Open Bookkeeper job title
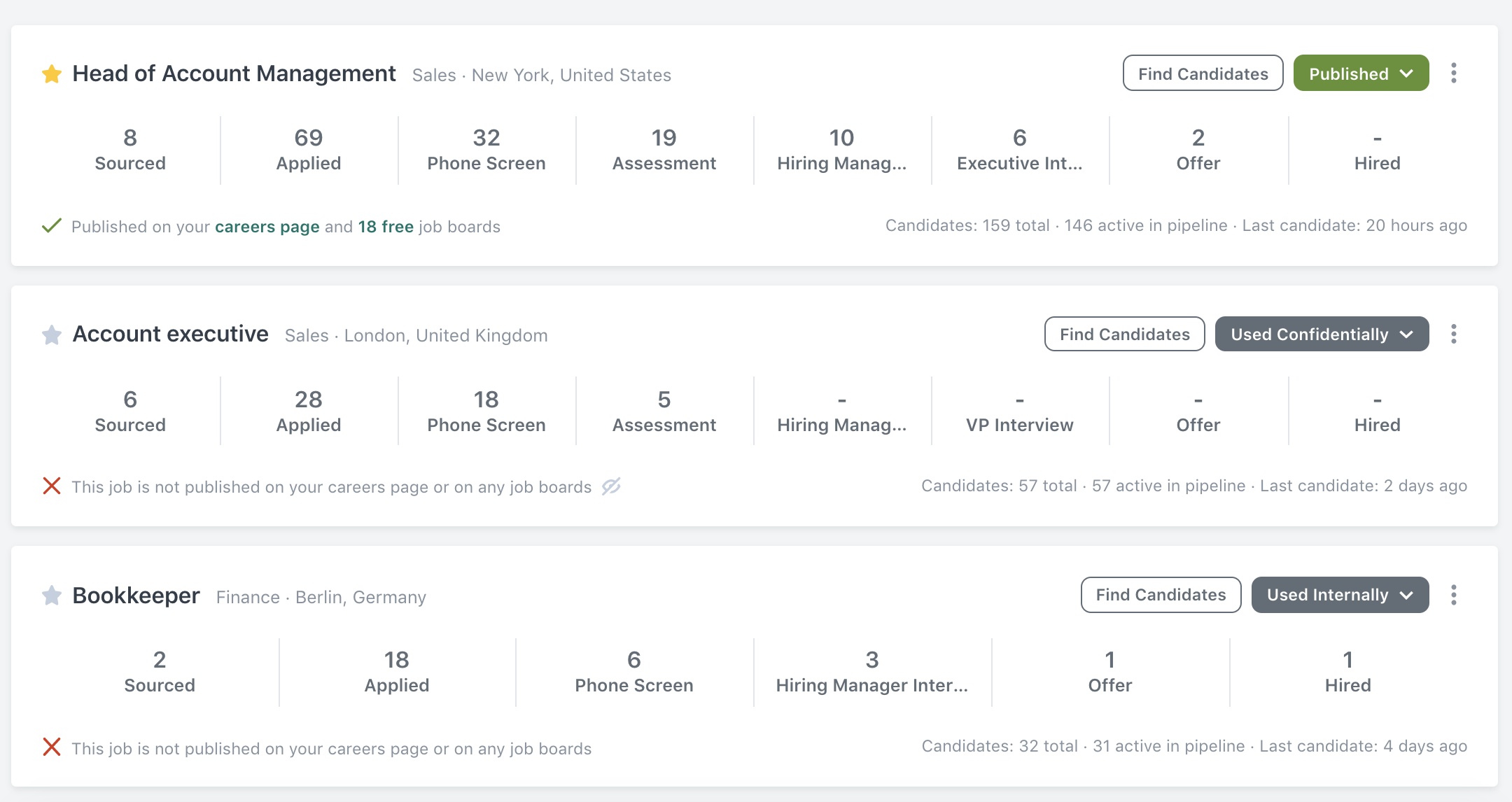The height and width of the screenshot is (802, 1512). (x=136, y=596)
